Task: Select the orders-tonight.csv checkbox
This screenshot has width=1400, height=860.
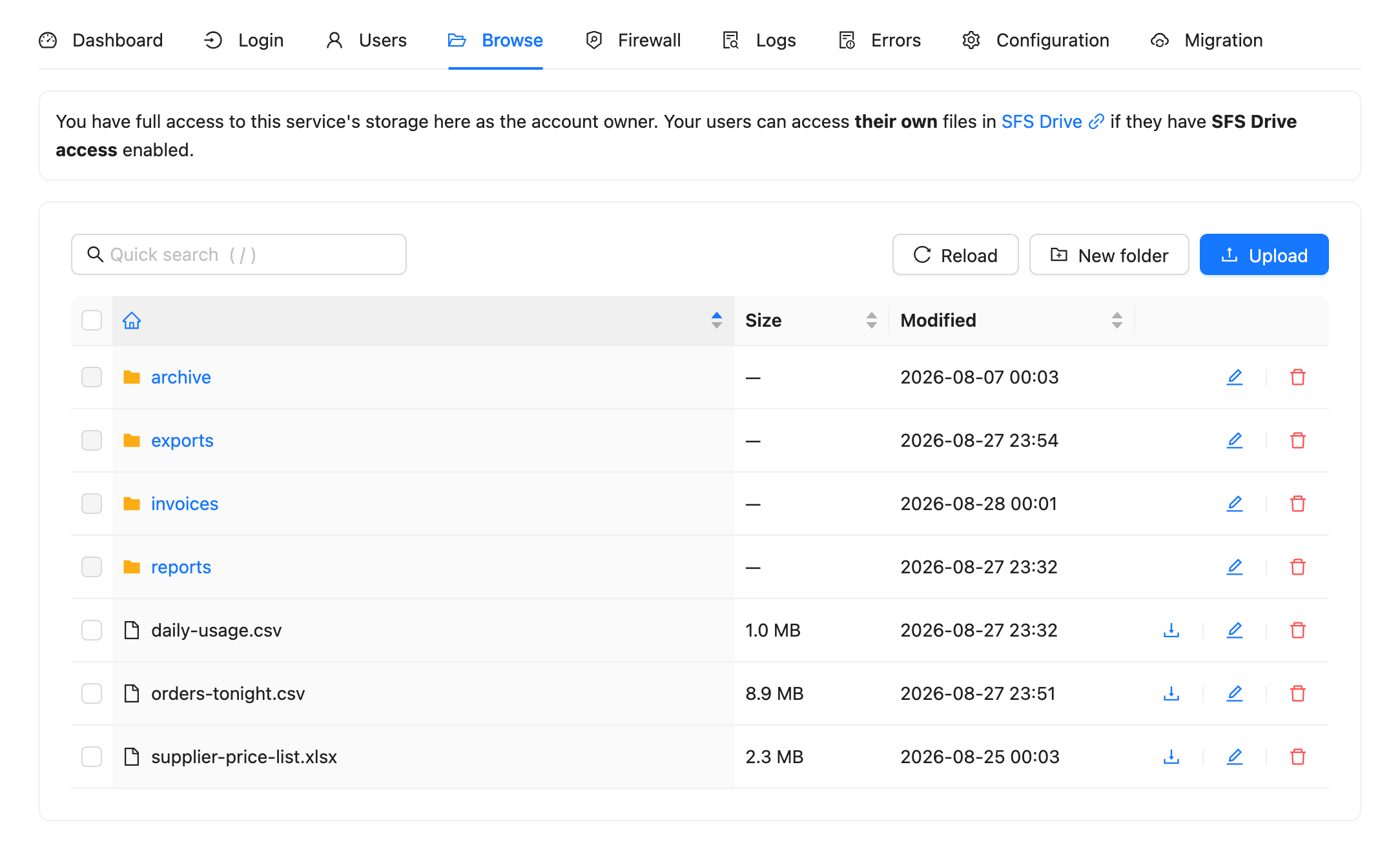Action: [92, 693]
